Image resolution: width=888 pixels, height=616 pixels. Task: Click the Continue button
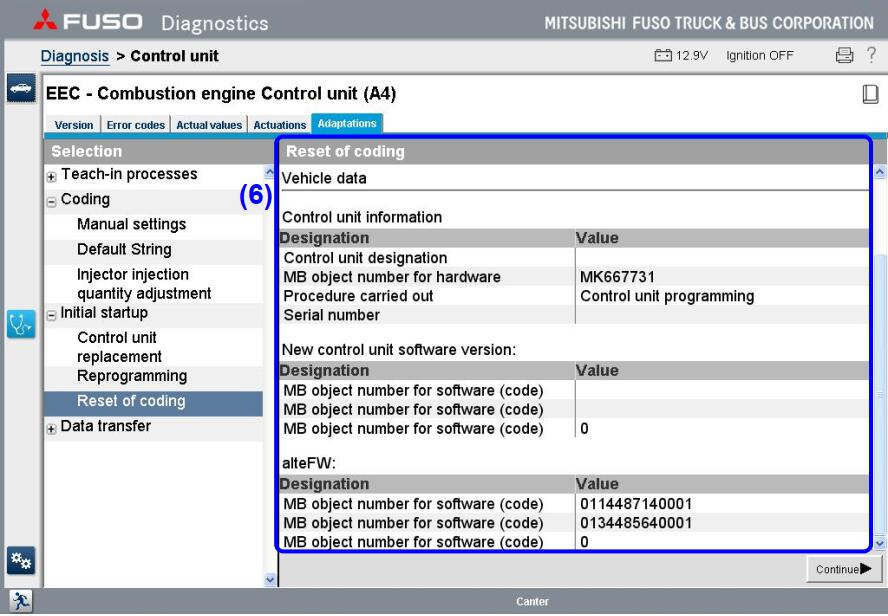[844, 569]
